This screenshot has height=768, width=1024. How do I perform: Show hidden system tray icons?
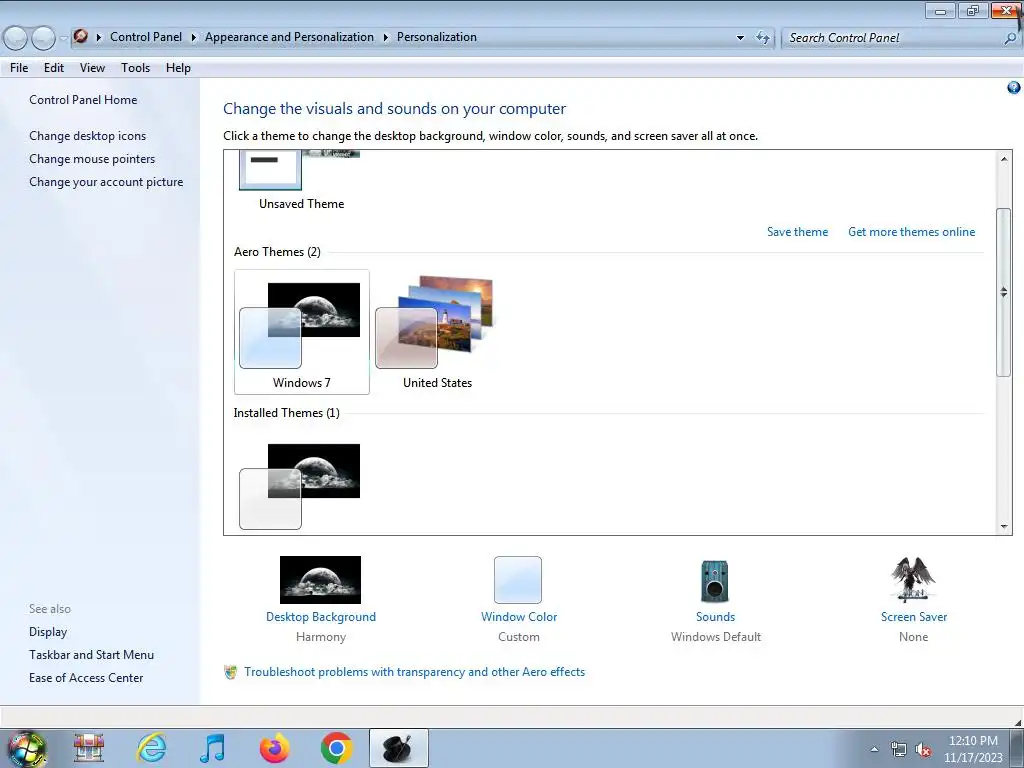[874, 749]
